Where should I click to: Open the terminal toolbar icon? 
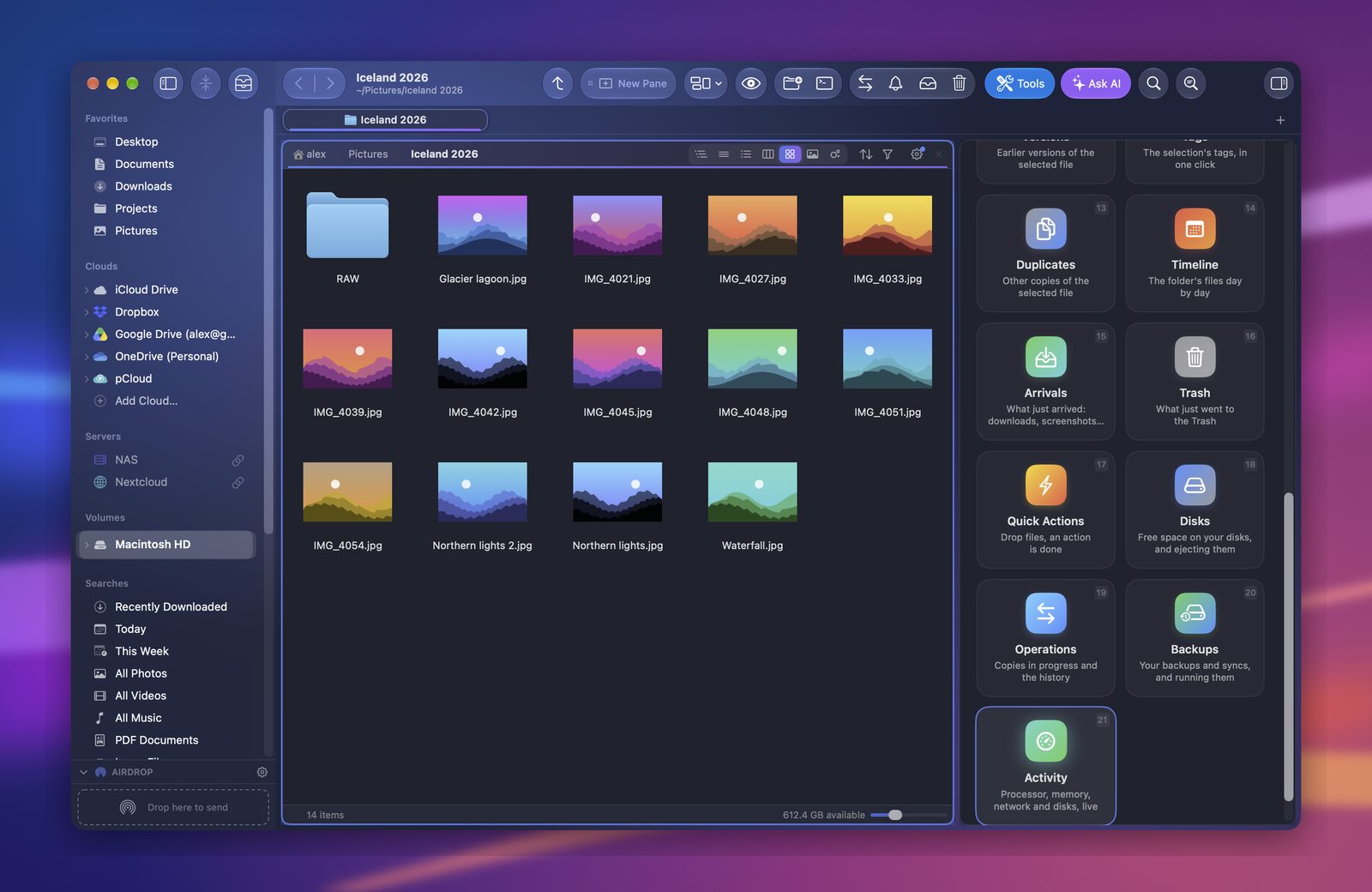click(x=825, y=83)
